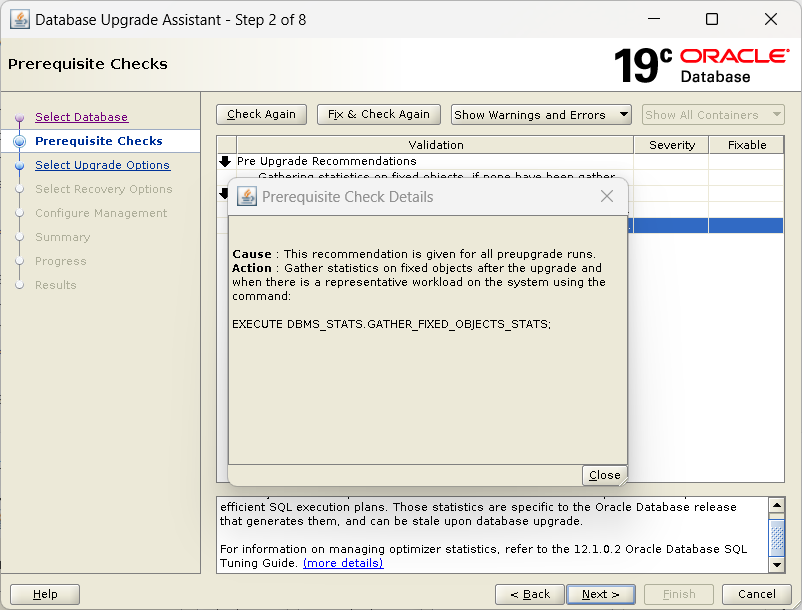Collapse Pre Upgrade Recommendations row arrow

pos(225,162)
